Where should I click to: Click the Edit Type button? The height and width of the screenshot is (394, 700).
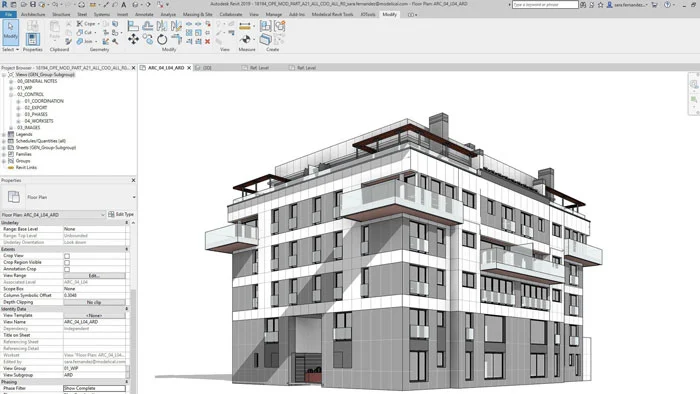coord(121,215)
